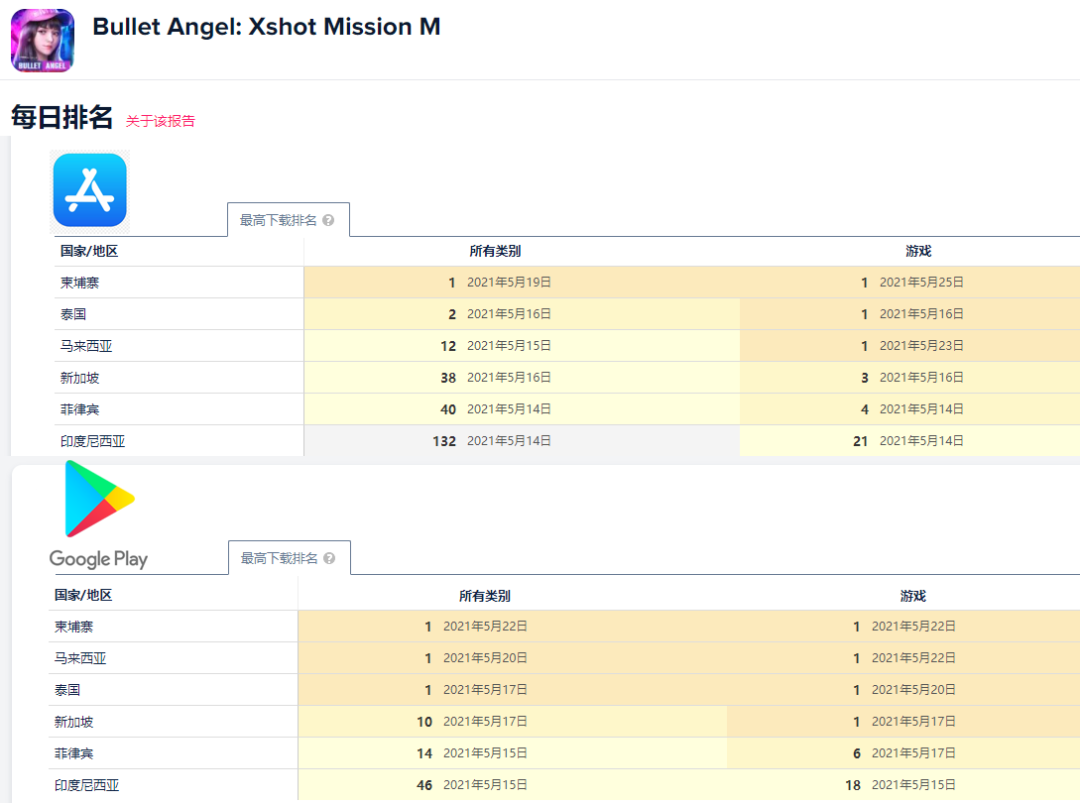Screen dimensions: 1080x803
Task: Click 国家/地区 header in Google Play table
Action: 83,595
